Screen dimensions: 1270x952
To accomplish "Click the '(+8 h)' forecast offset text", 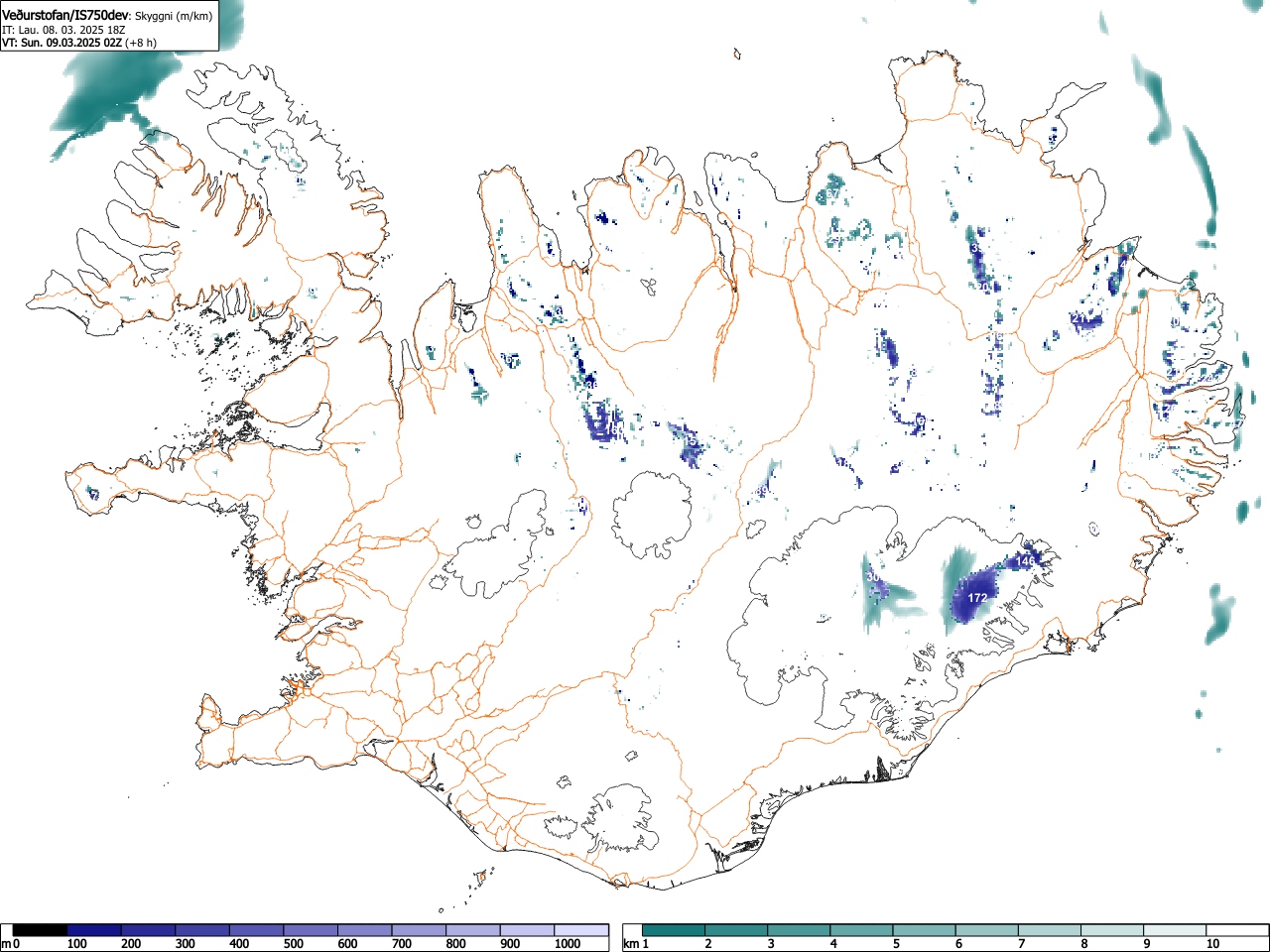I will [x=140, y=43].
